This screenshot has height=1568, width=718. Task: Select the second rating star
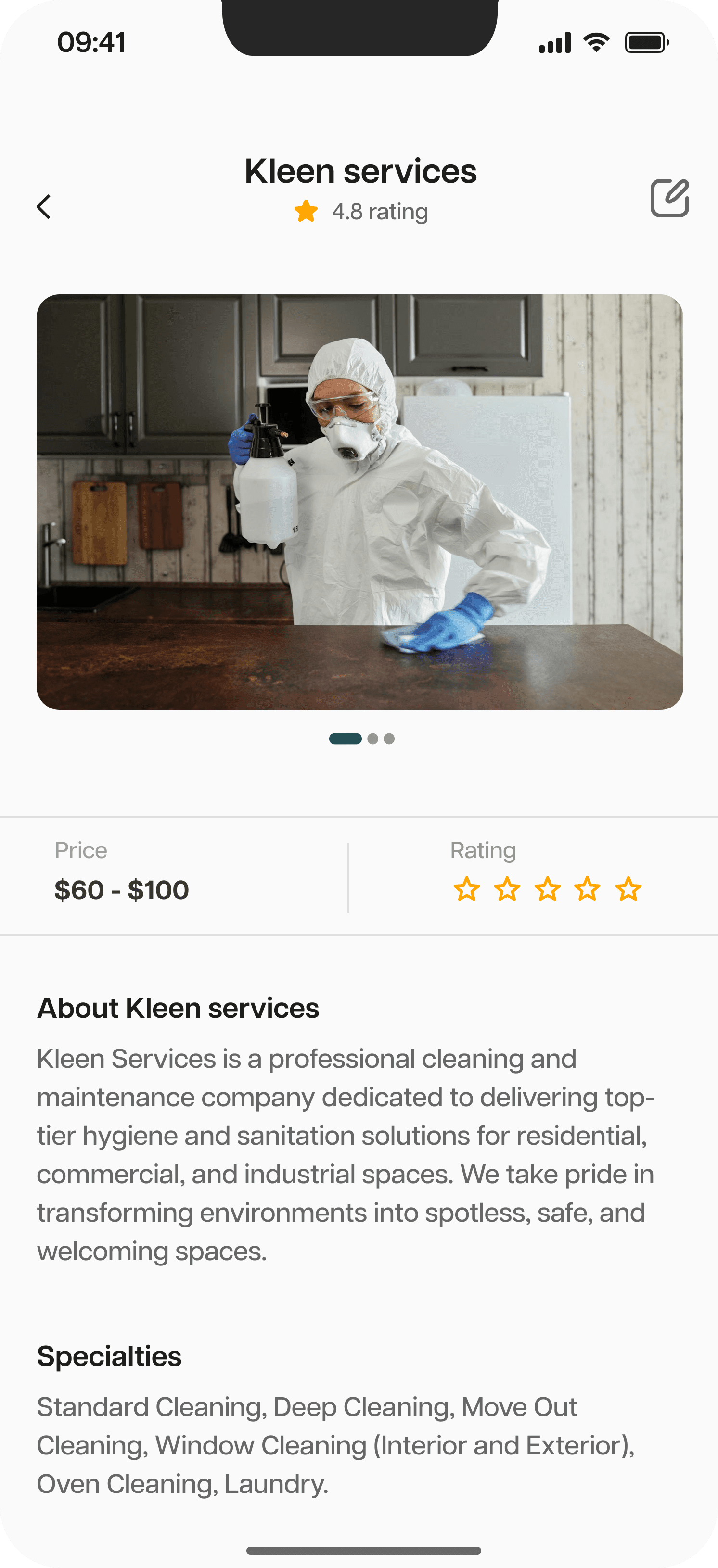click(507, 889)
